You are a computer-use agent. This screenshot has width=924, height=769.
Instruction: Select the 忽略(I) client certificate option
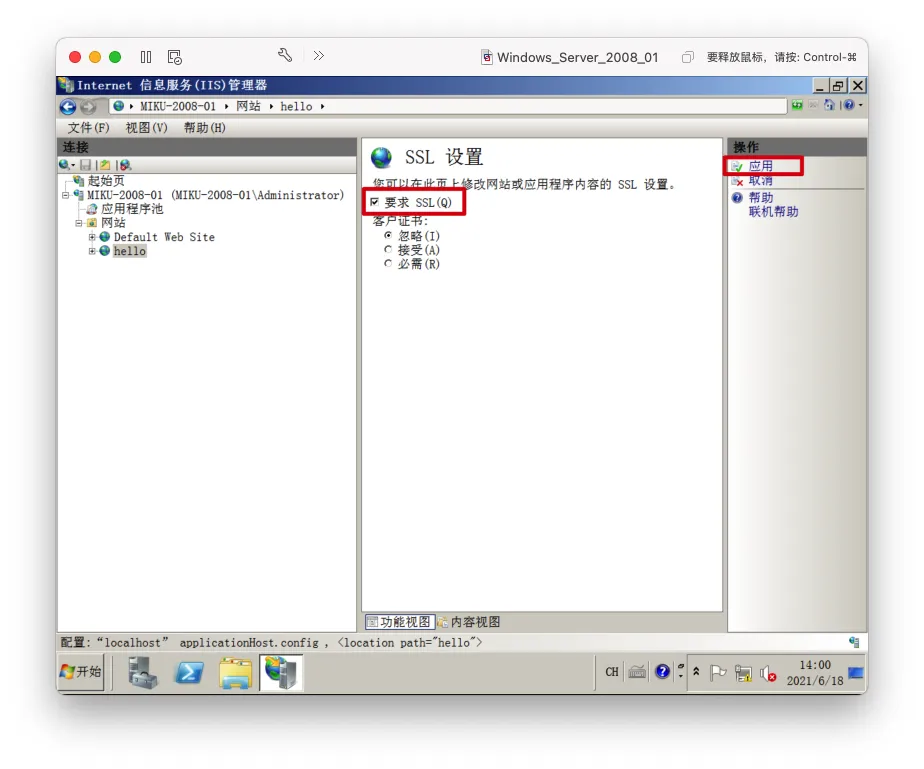click(x=388, y=235)
